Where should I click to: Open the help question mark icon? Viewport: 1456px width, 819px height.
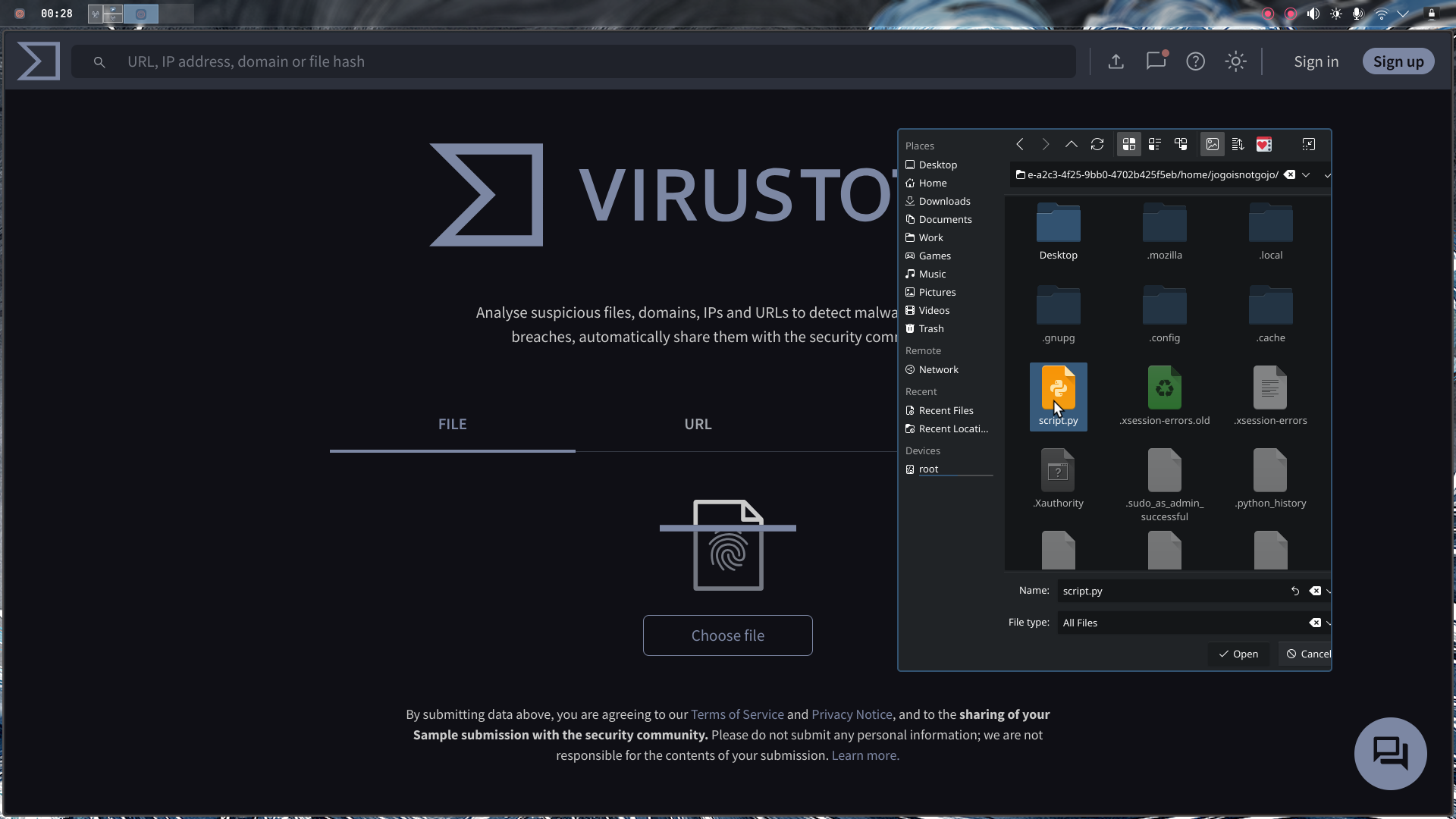pyautogui.click(x=1196, y=61)
